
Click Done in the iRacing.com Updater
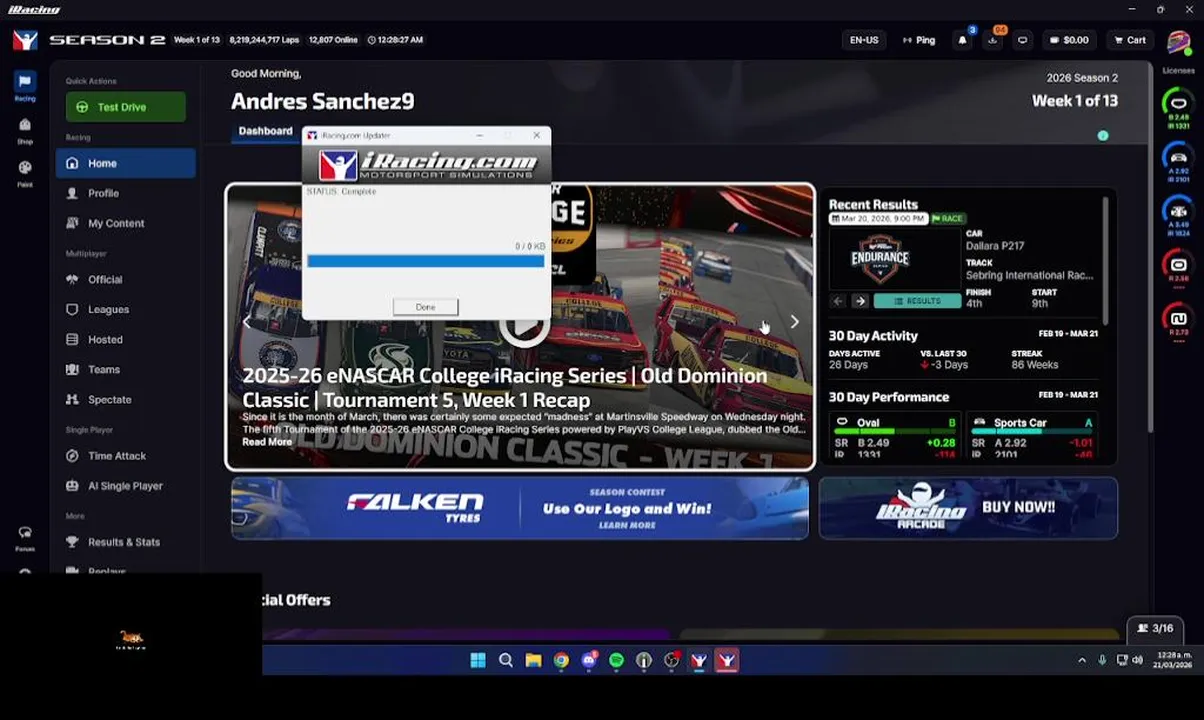[425, 307]
